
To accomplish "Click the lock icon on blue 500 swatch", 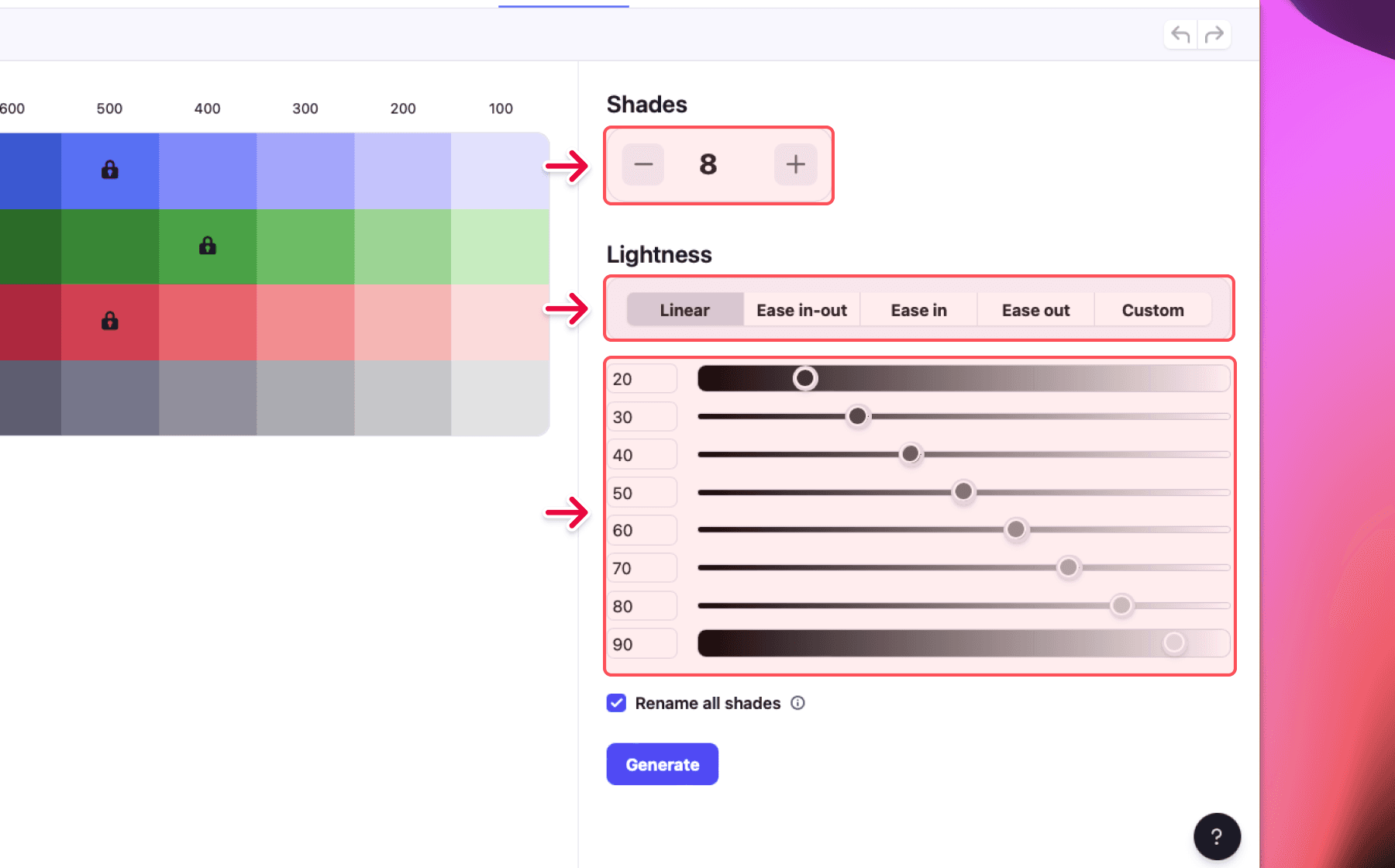I will (x=110, y=170).
